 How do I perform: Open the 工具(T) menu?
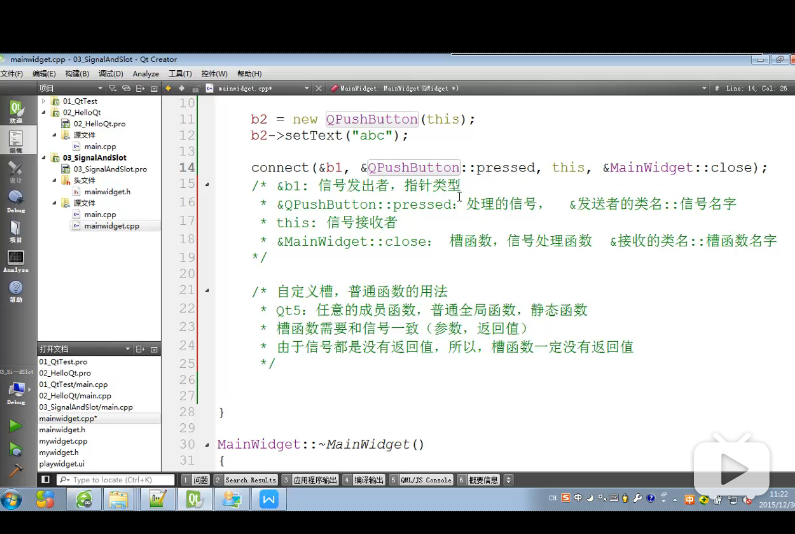180,74
